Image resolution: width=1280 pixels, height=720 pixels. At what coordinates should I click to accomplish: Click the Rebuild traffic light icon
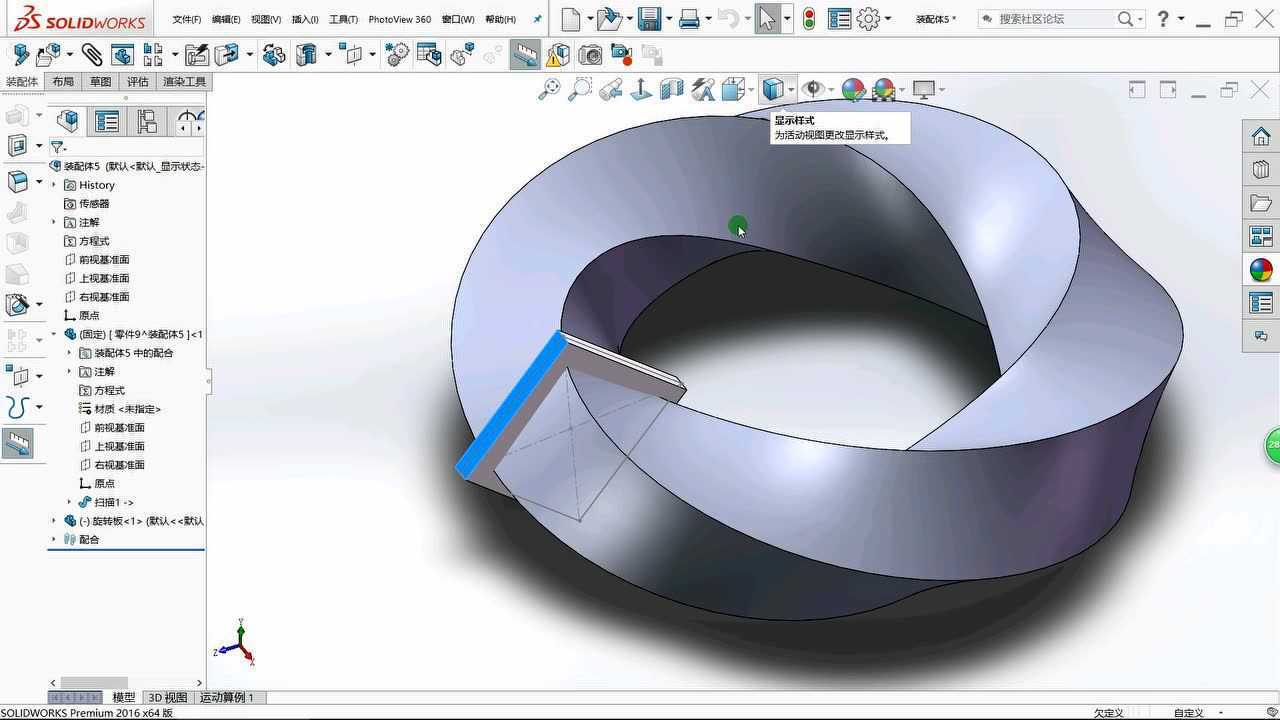click(x=809, y=19)
